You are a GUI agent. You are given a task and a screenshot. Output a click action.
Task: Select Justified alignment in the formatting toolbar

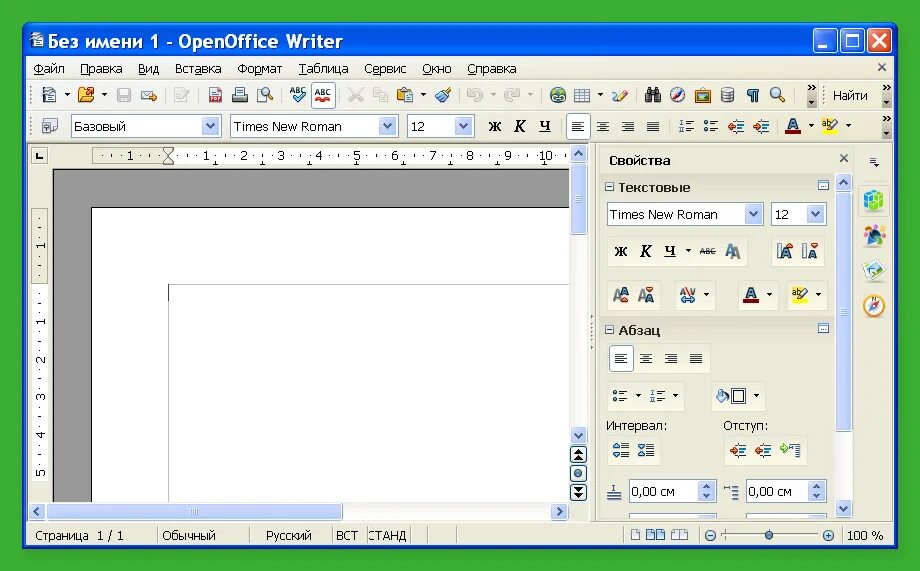click(652, 126)
